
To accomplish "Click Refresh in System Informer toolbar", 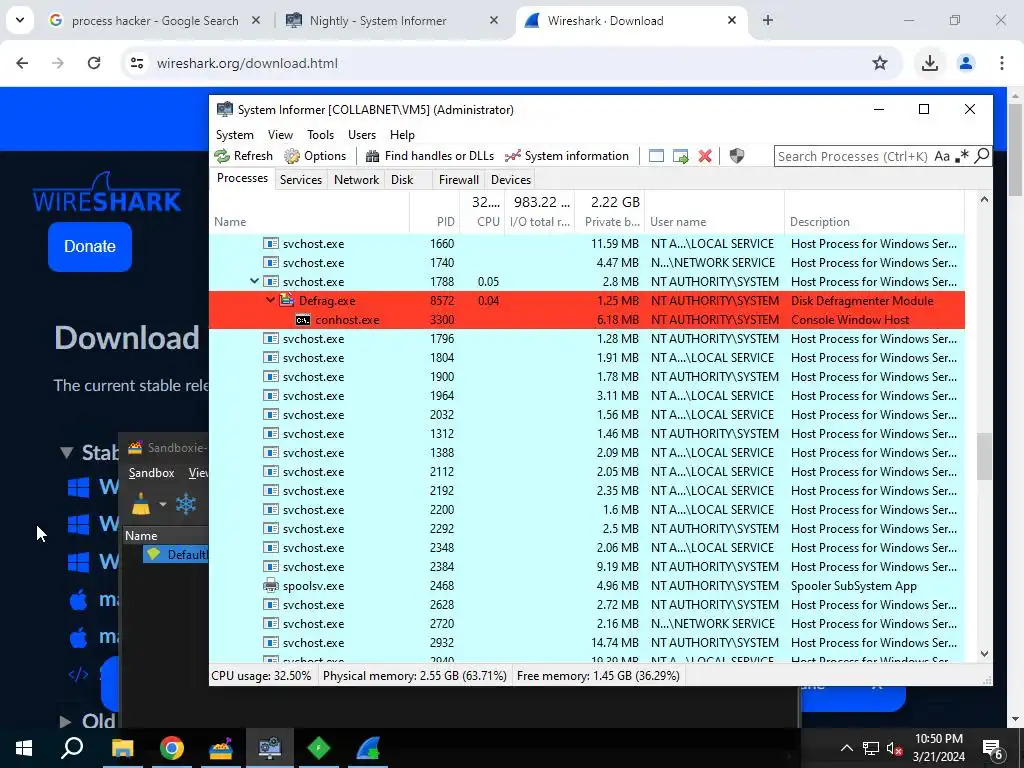I will tap(244, 156).
